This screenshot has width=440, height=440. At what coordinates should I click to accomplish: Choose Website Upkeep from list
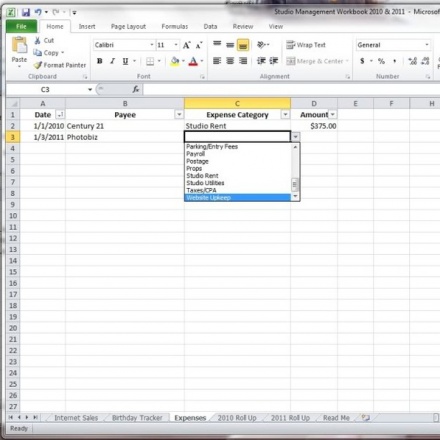click(237, 198)
